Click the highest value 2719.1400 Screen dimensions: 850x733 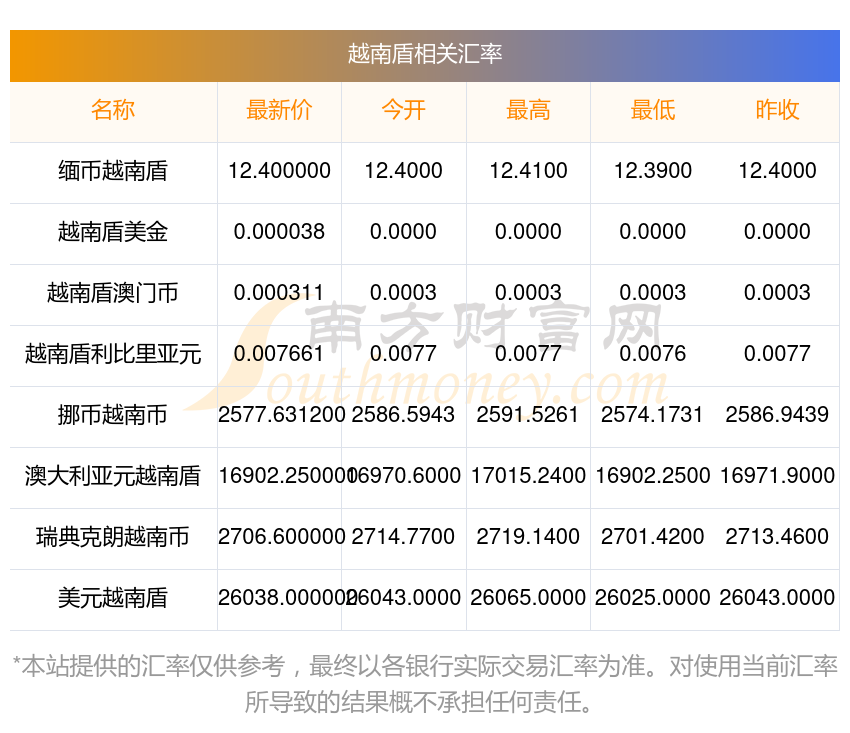(x=528, y=537)
